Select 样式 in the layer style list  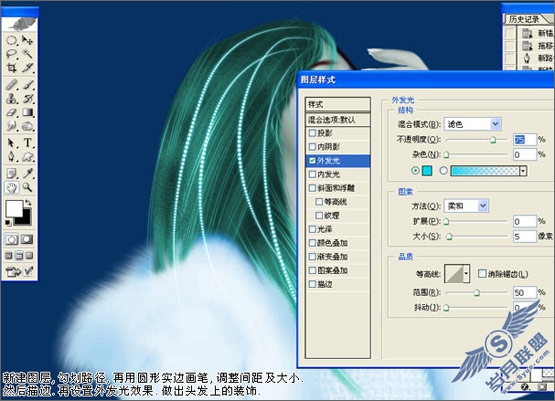(338, 104)
